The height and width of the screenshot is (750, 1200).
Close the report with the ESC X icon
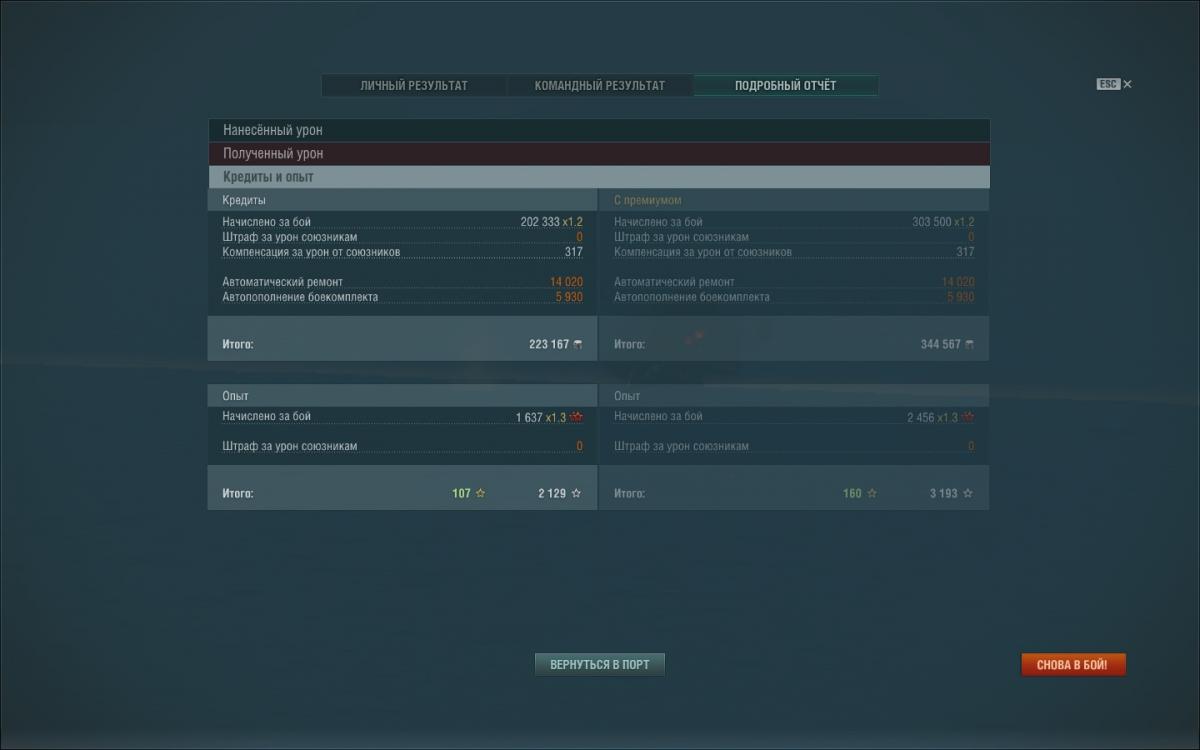pyautogui.click(x=1127, y=85)
